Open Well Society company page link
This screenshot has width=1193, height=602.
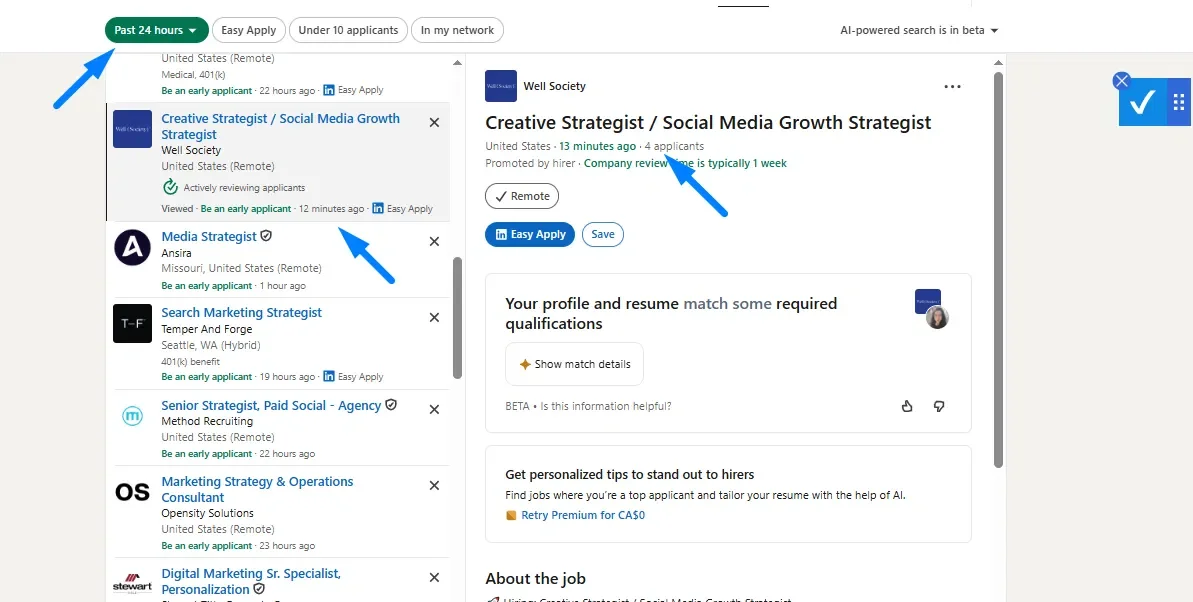554,86
